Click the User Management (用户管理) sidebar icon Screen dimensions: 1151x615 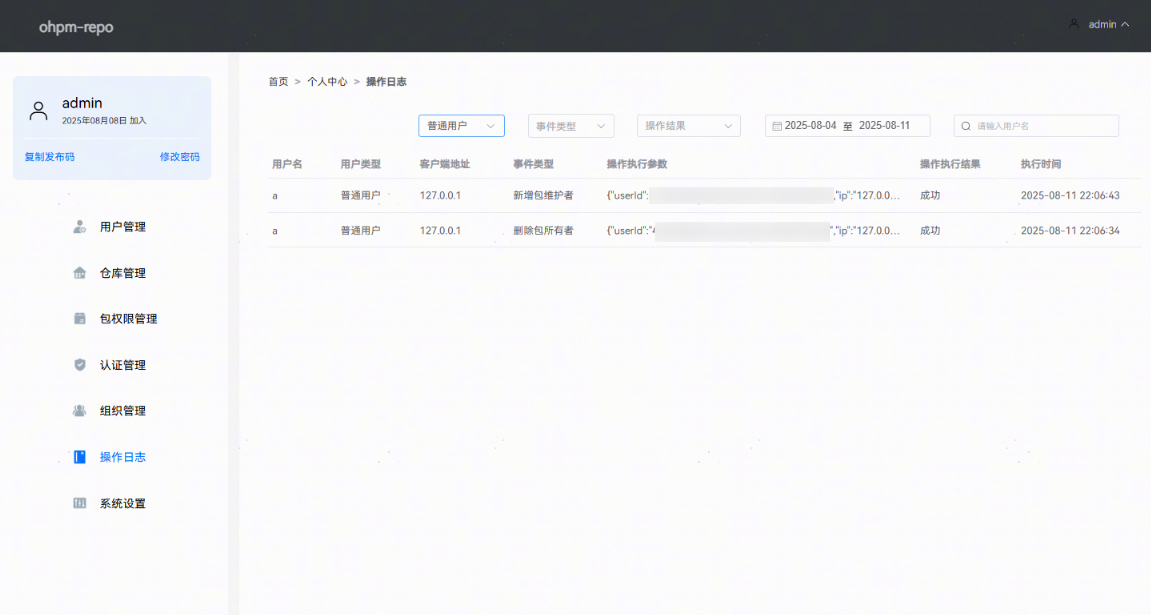(x=80, y=227)
